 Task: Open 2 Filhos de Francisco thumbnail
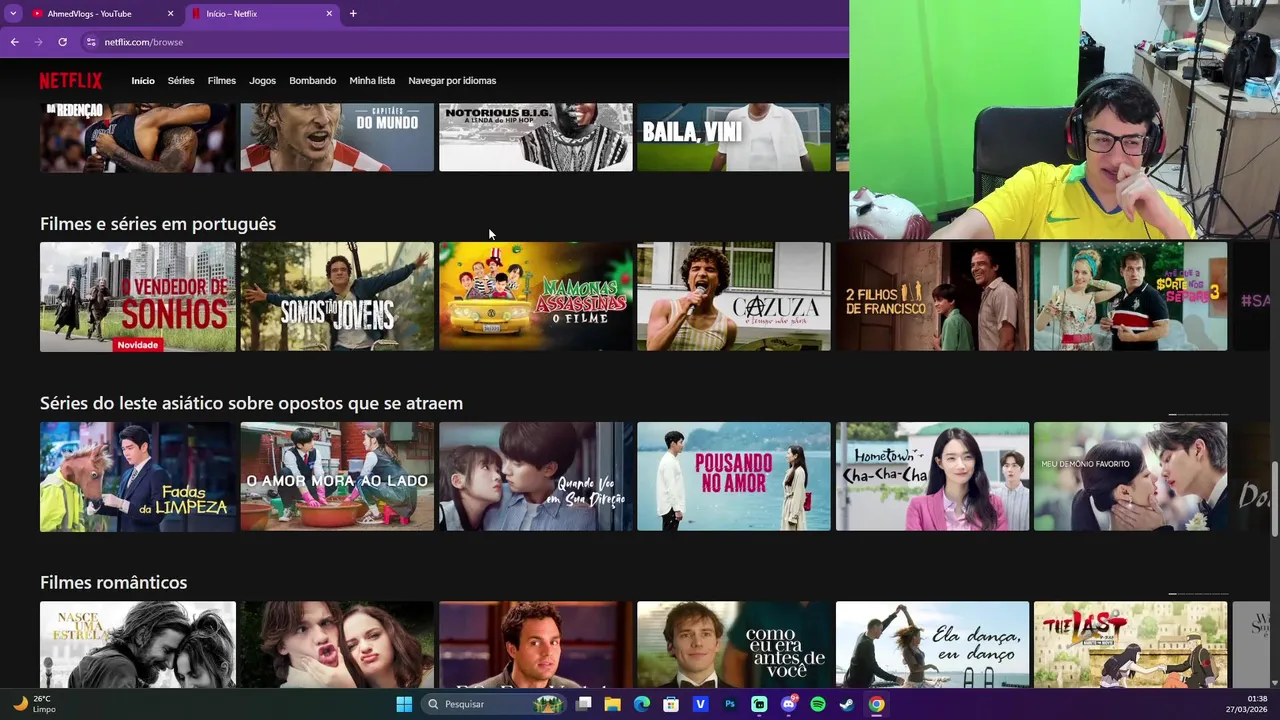[x=932, y=296]
